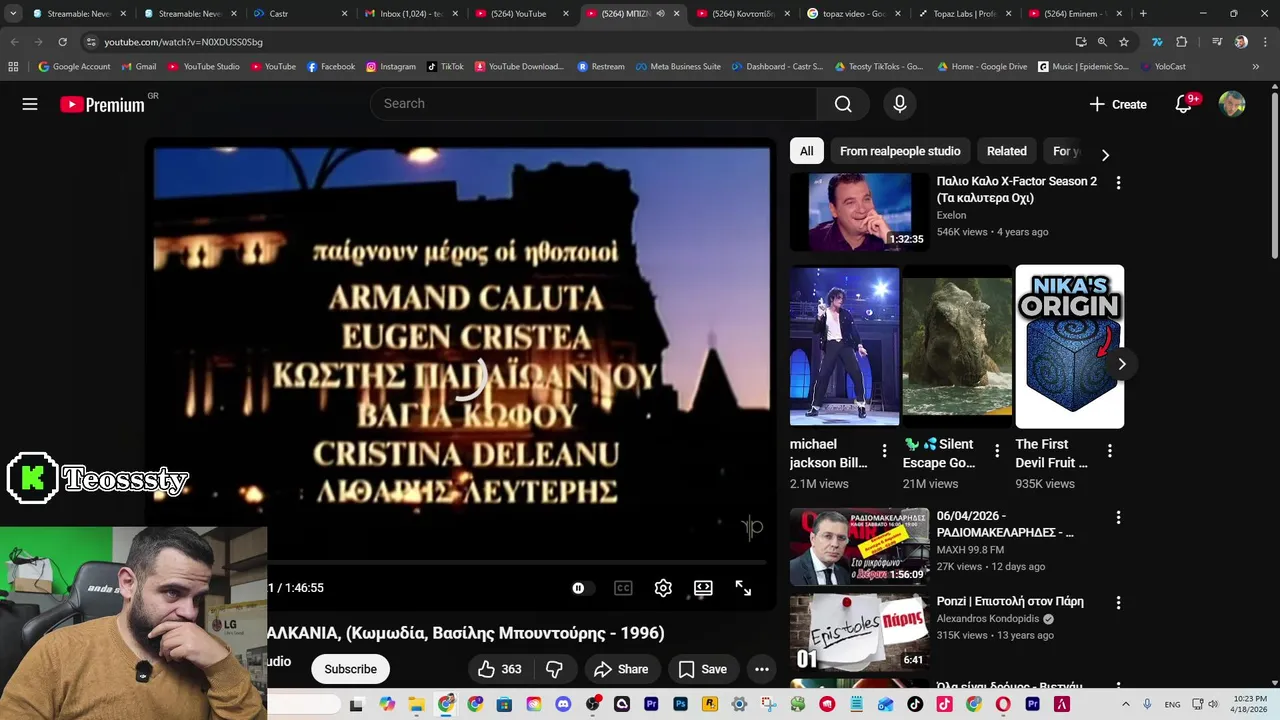This screenshot has height=720, width=1280.
Task: Subscribe to the channel
Action: (351, 669)
